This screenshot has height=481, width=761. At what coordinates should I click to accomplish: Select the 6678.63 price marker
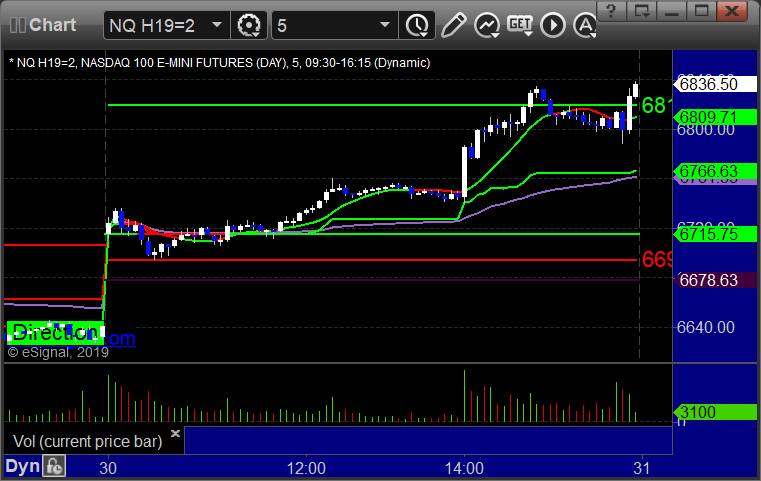(715, 280)
